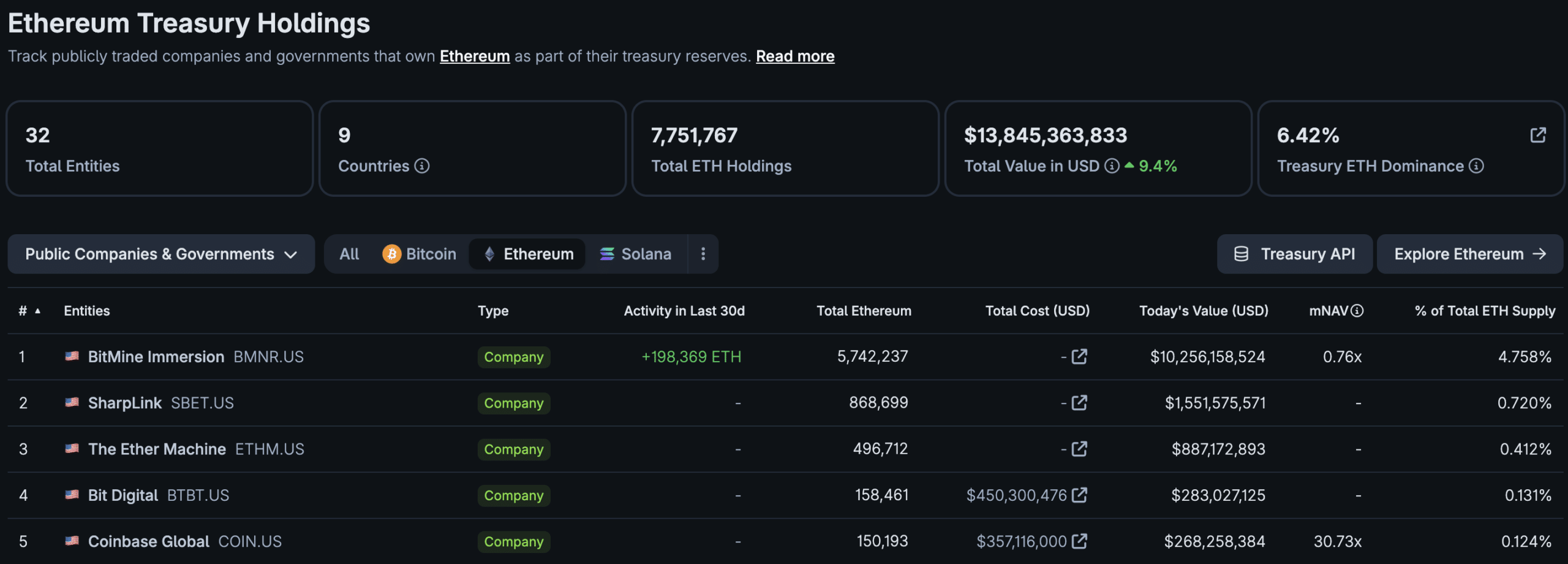The height and width of the screenshot is (564, 1568).
Task: Open The Ether Machine cost external link
Action: click(1079, 449)
